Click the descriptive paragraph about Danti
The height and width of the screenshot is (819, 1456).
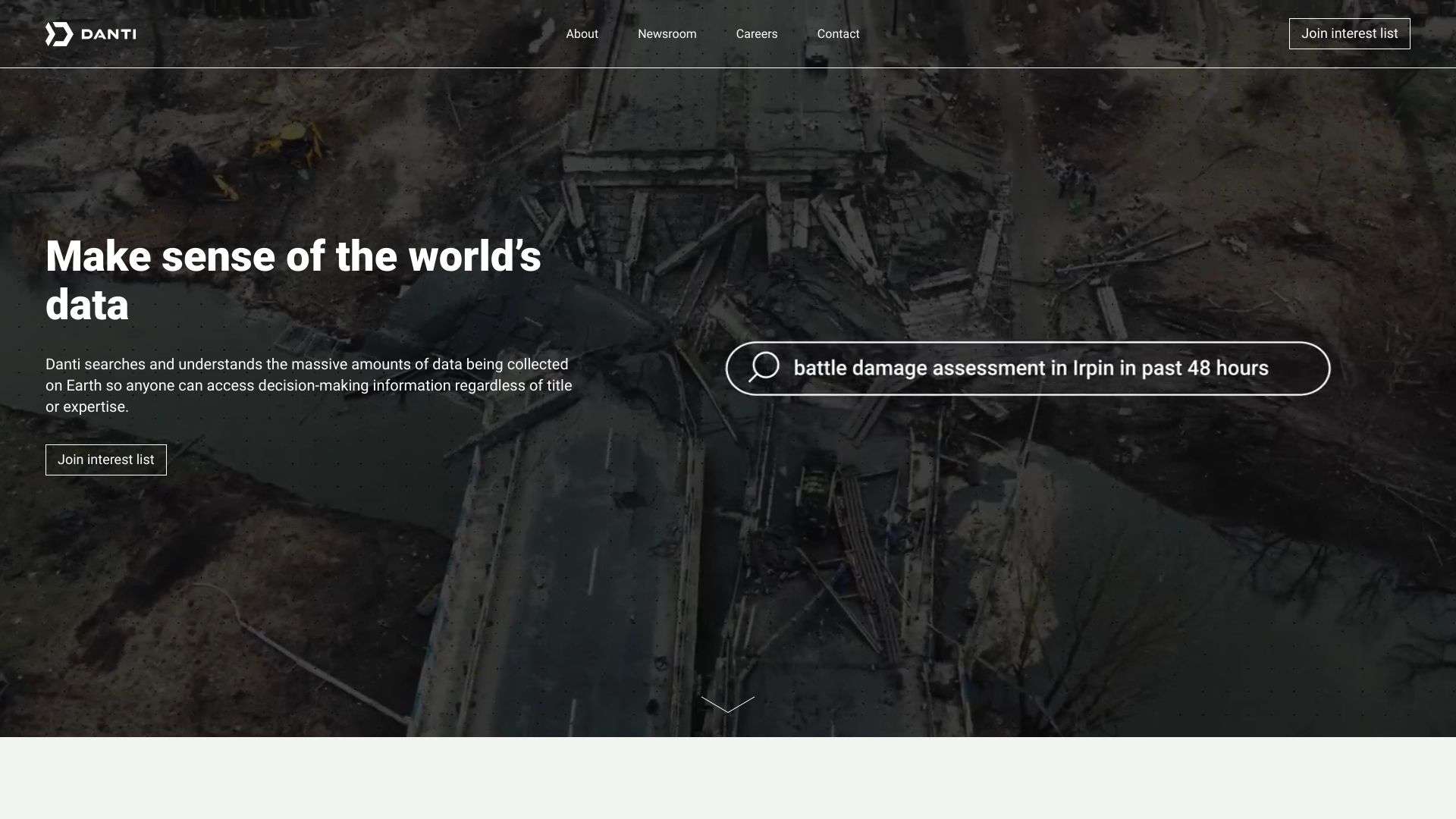(309, 384)
